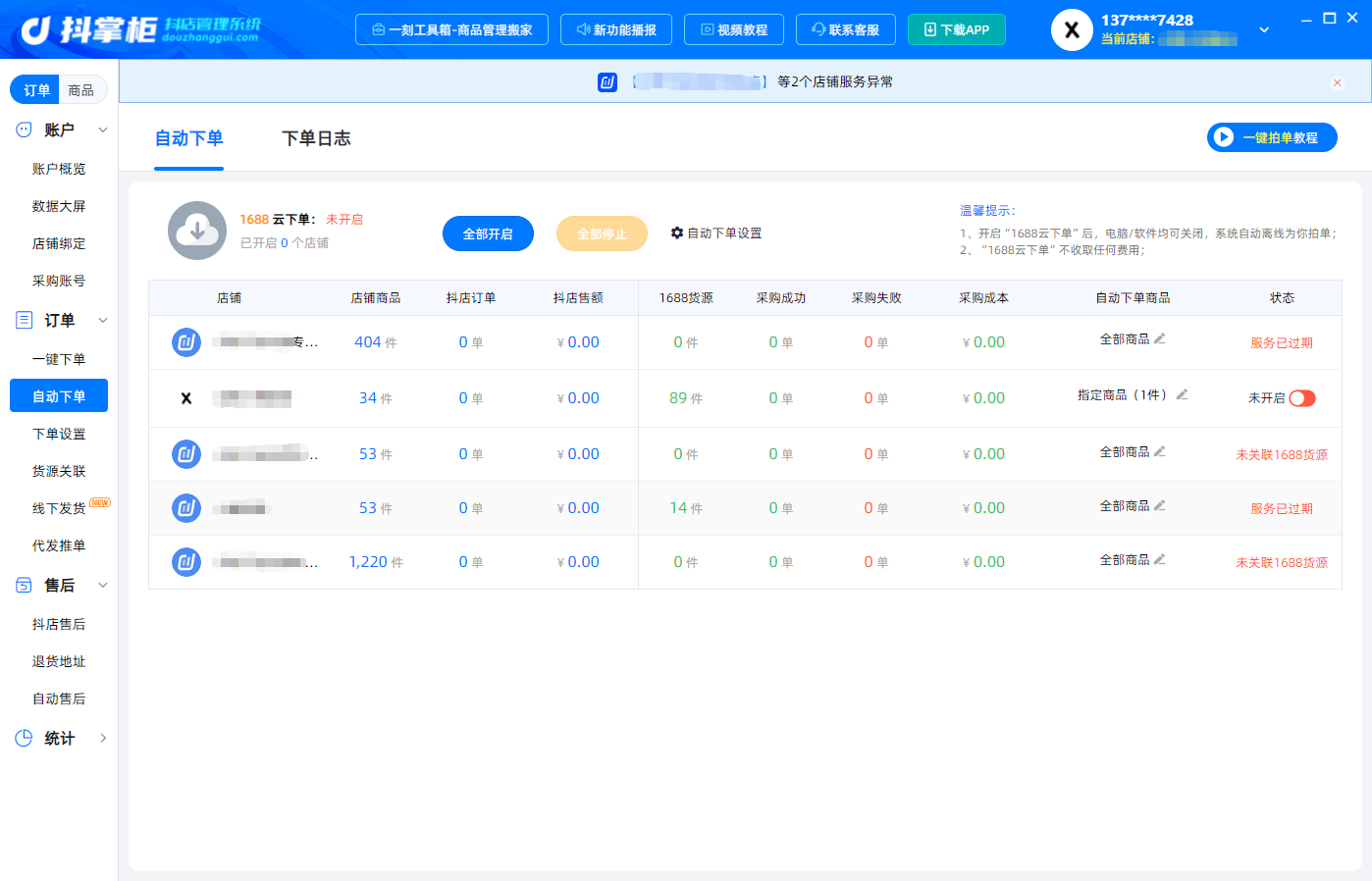Edit 指定商品（1件） pencil icon

tap(1183, 394)
